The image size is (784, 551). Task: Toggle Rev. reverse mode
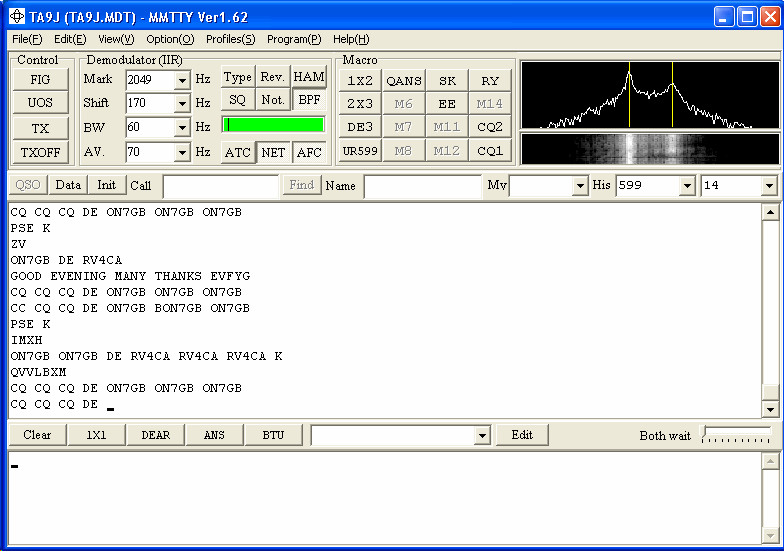272,77
